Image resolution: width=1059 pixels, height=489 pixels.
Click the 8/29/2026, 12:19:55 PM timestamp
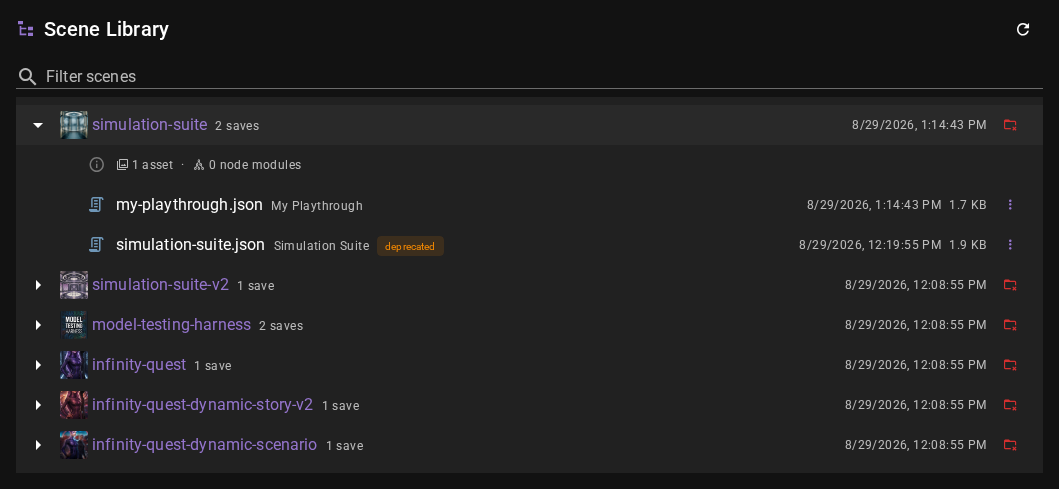coord(870,244)
